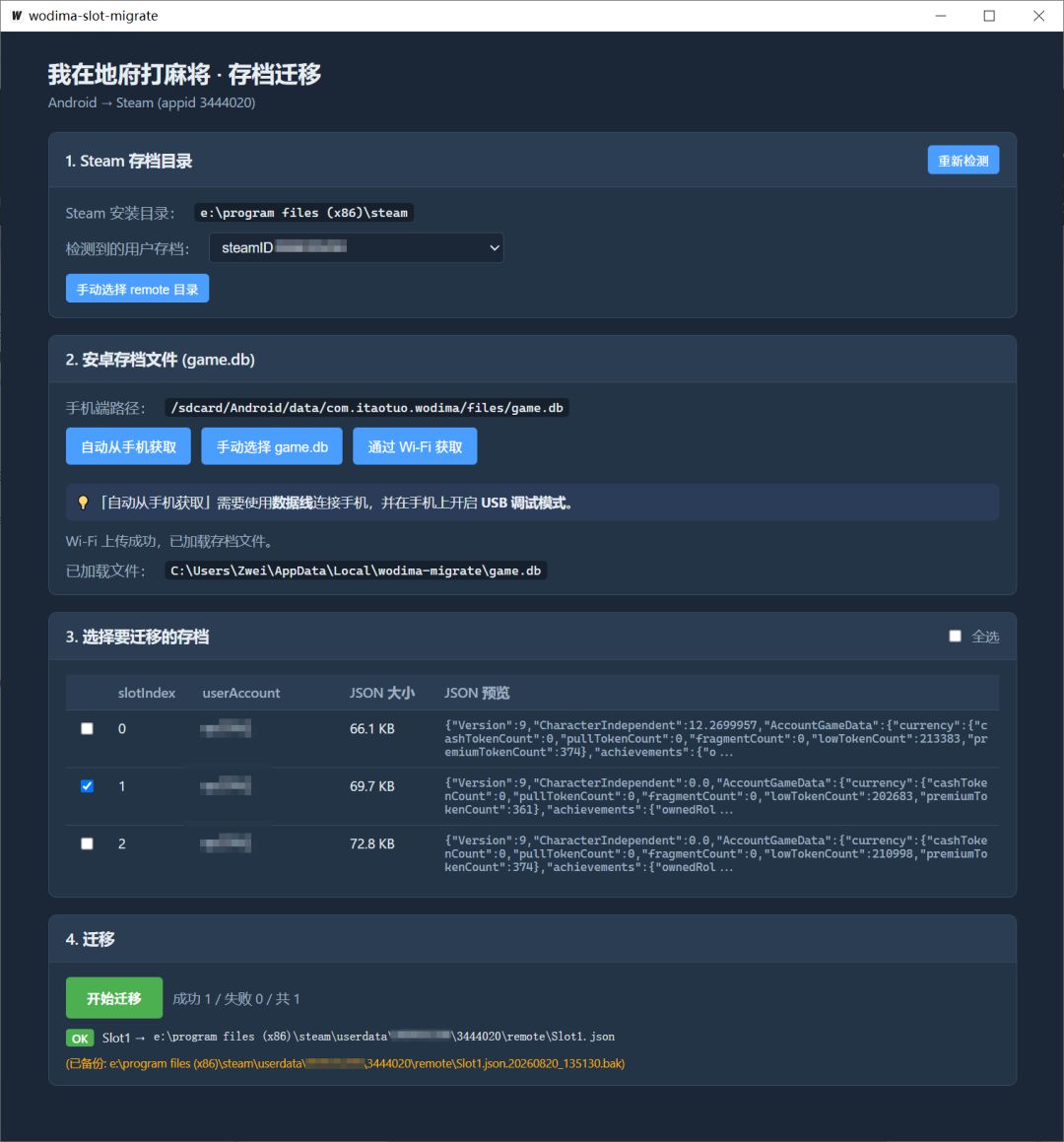1064x1142 pixels.
Task: Click the phone path /sdcard/Android/data/com.itaotuo.wodima/files/game.db
Action: pyautogui.click(x=366, y=408)
